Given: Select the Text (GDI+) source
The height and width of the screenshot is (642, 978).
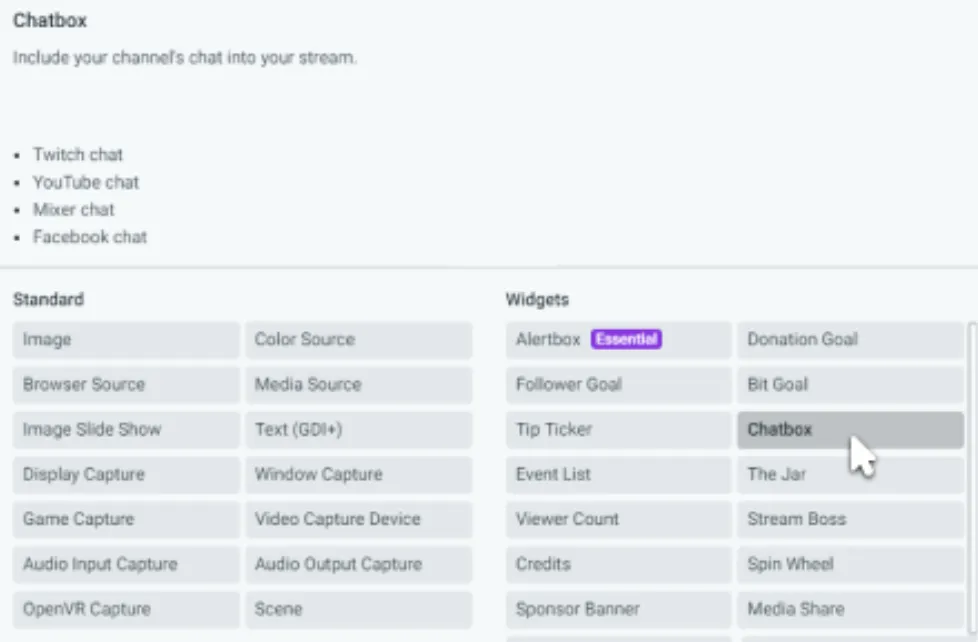Looking at the screenshot, I should tap(358, 430).
